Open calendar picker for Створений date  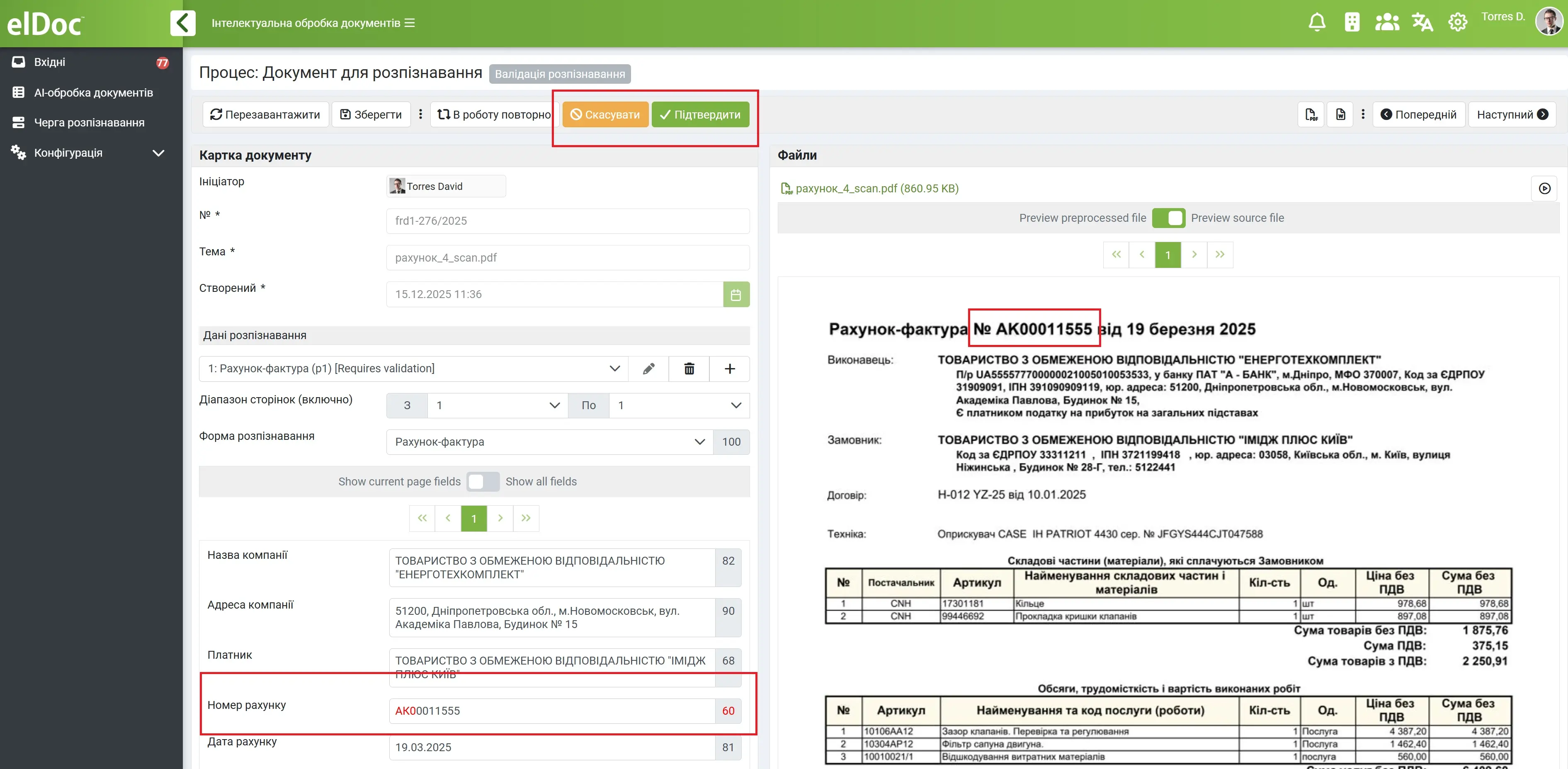click(x=735, y=295)
